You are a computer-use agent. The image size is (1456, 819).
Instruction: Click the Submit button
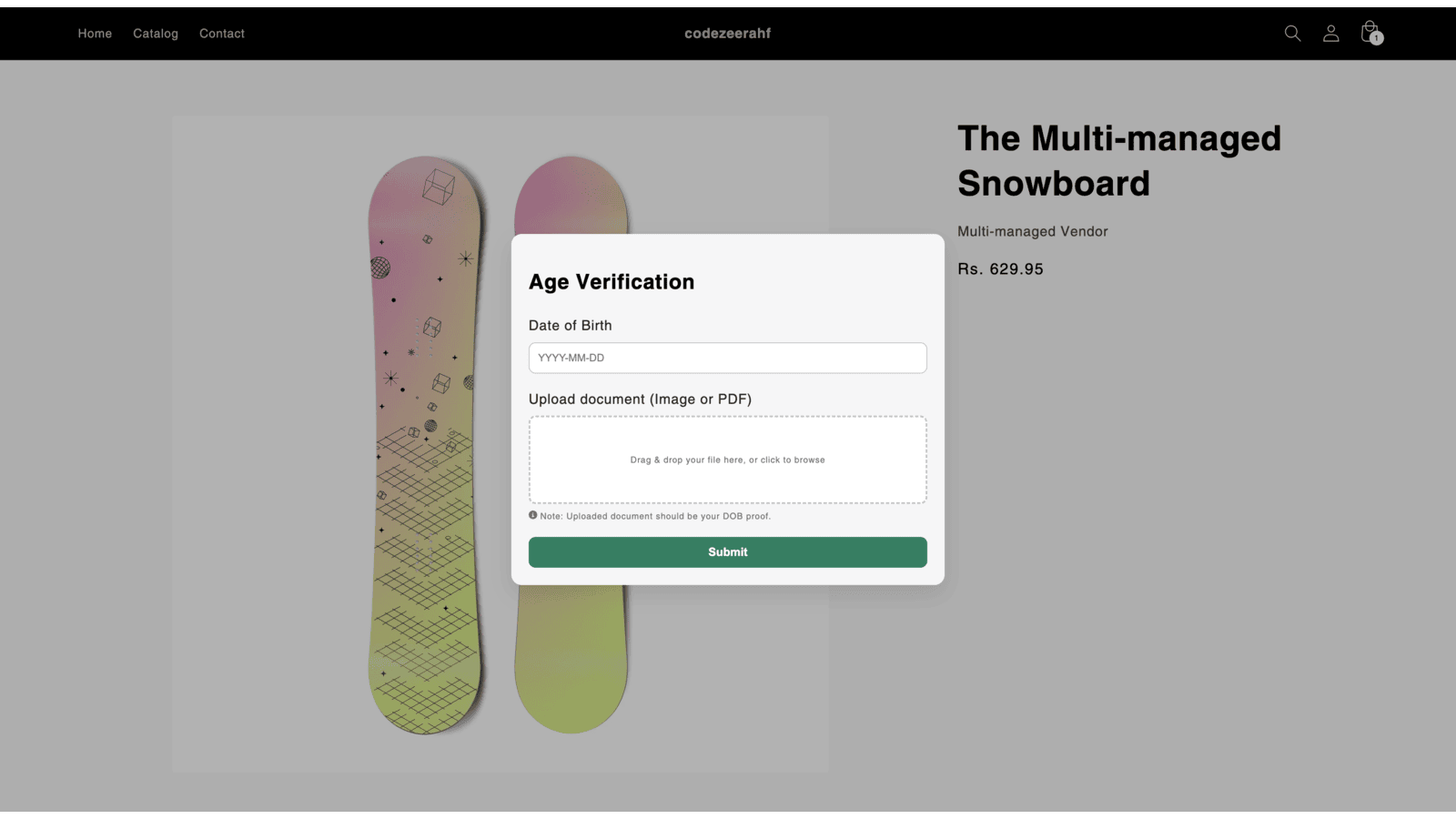tap(727, 551)
